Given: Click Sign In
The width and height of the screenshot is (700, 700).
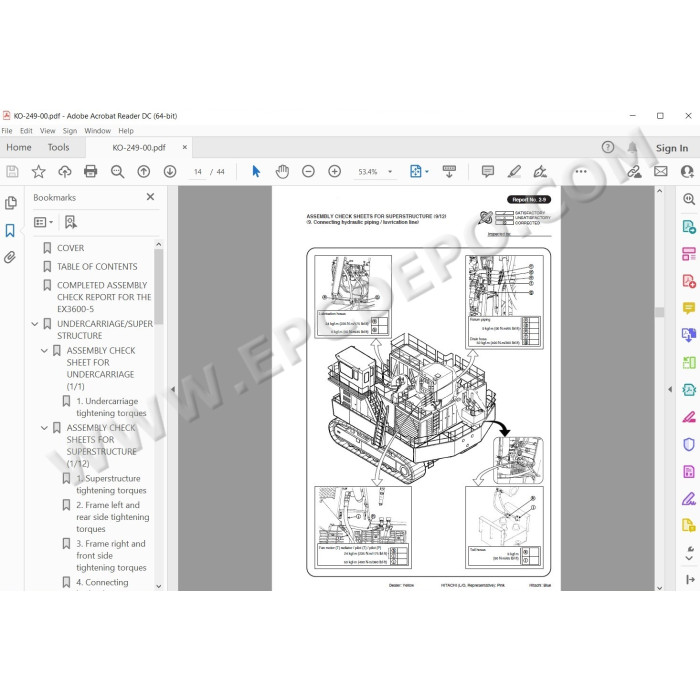Looking at the screenshot, I should [671, 148].
